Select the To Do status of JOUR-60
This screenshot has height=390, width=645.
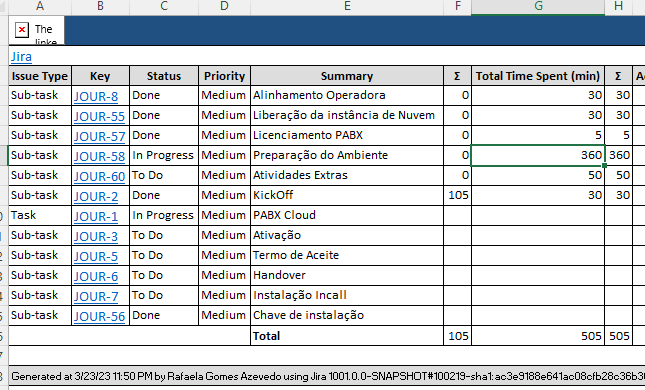click(x=164, y=175)
